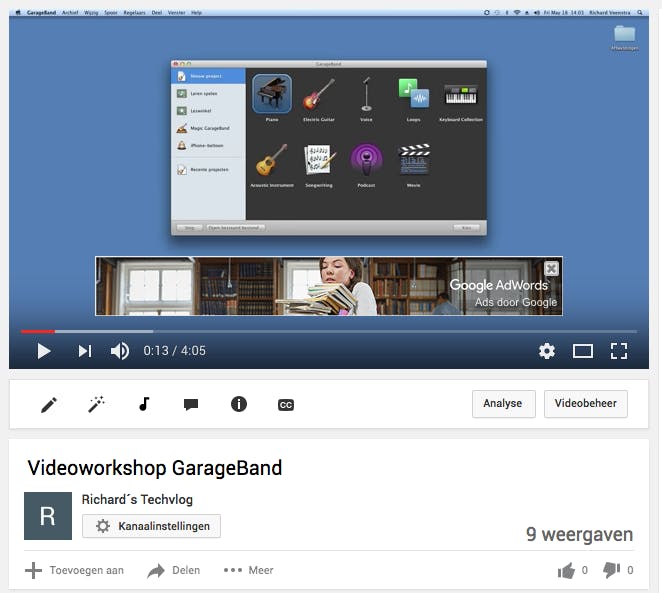
Task: Open the Venster menu
Action: [176, 13]
